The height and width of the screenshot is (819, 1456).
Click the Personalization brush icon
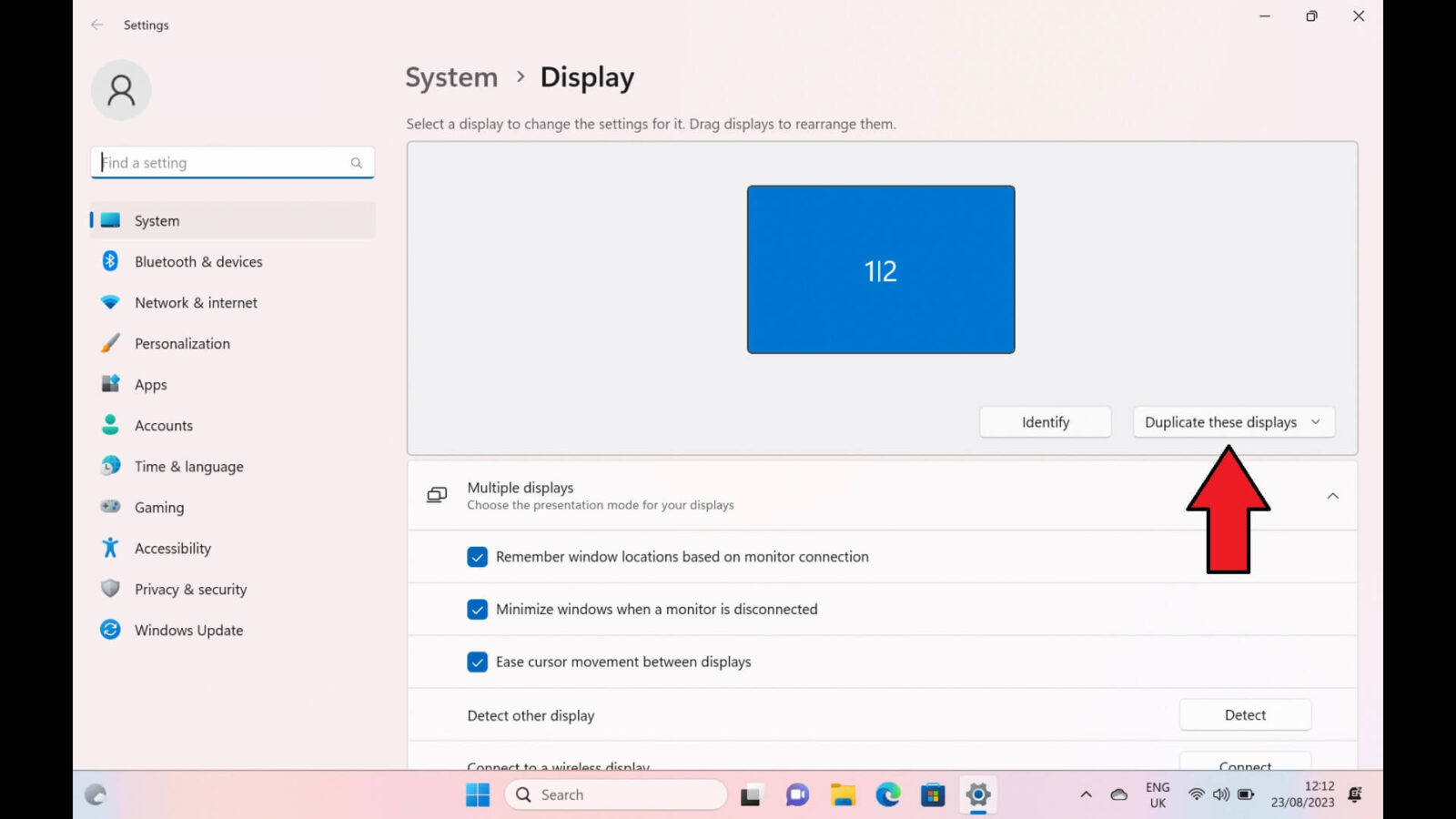(x=110, y=343)
